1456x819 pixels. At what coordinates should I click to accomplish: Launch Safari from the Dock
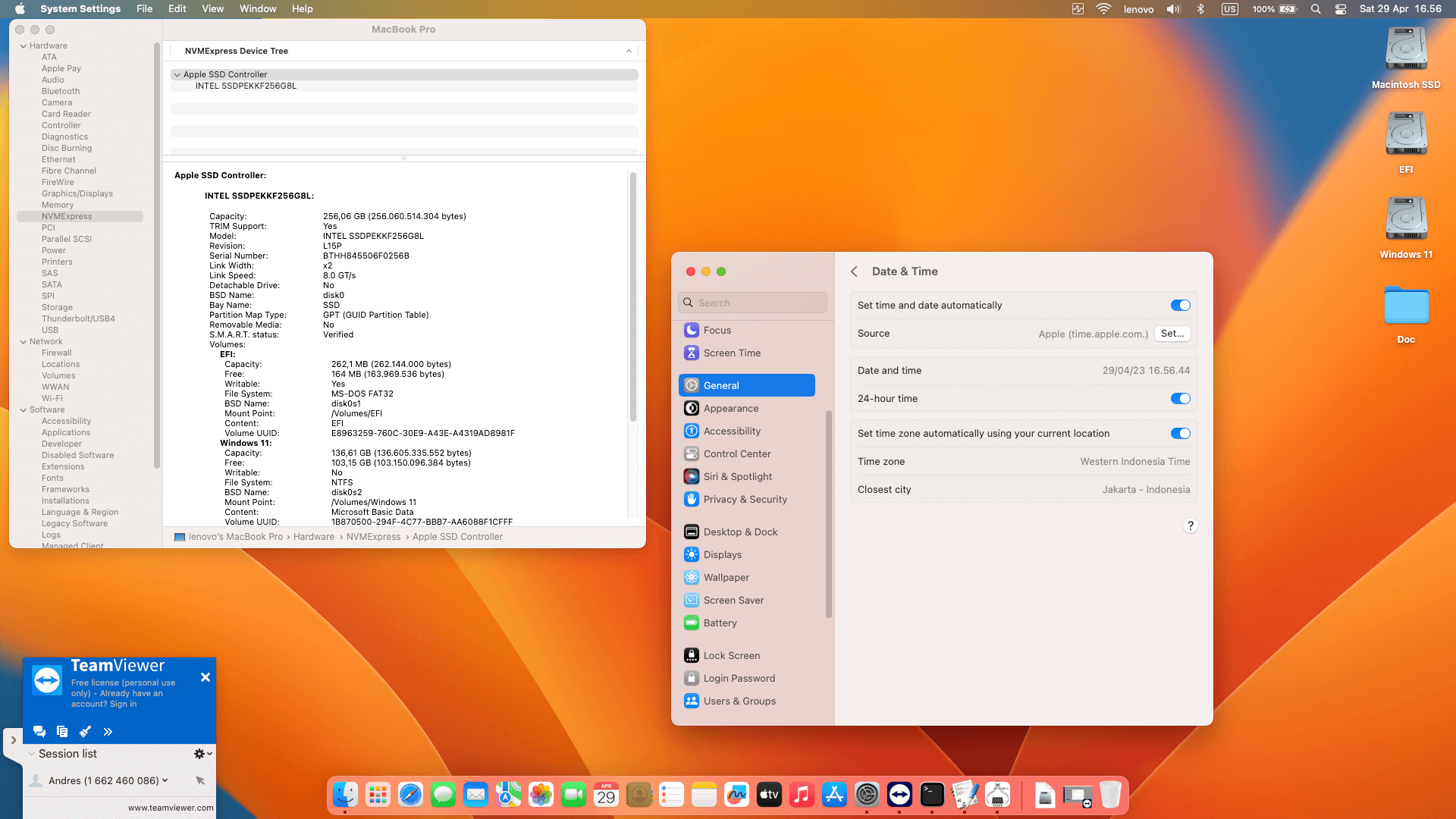point(410,795)
